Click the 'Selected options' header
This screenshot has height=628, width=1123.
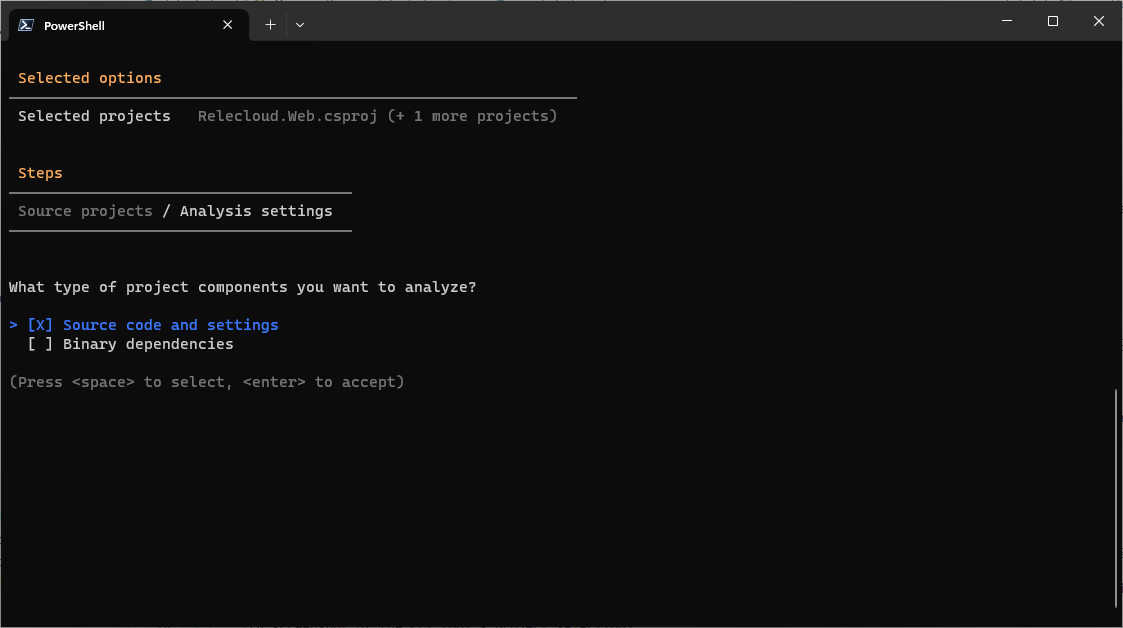(88, 77)
